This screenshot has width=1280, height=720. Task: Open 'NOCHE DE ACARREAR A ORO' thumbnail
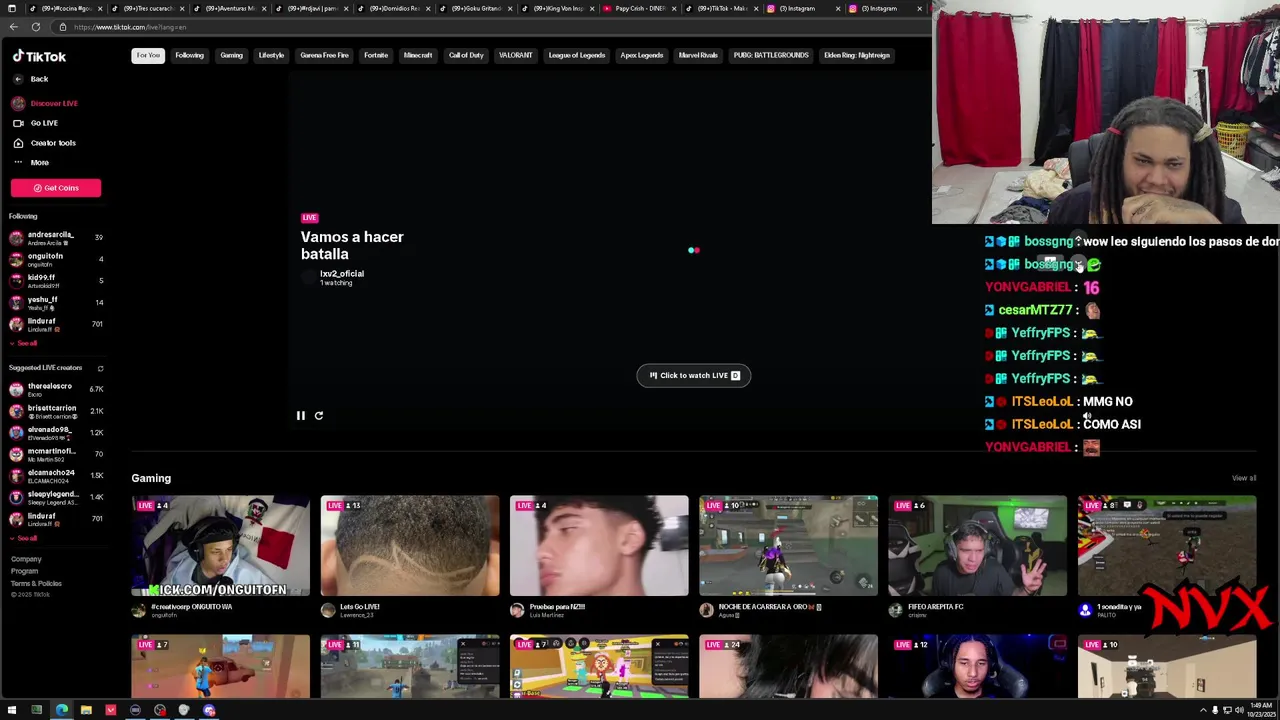point(788,545)
